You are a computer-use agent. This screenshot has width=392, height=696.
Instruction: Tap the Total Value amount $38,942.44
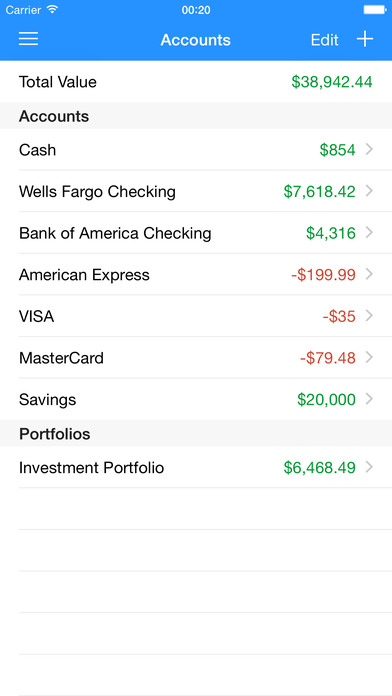[332, 82]
